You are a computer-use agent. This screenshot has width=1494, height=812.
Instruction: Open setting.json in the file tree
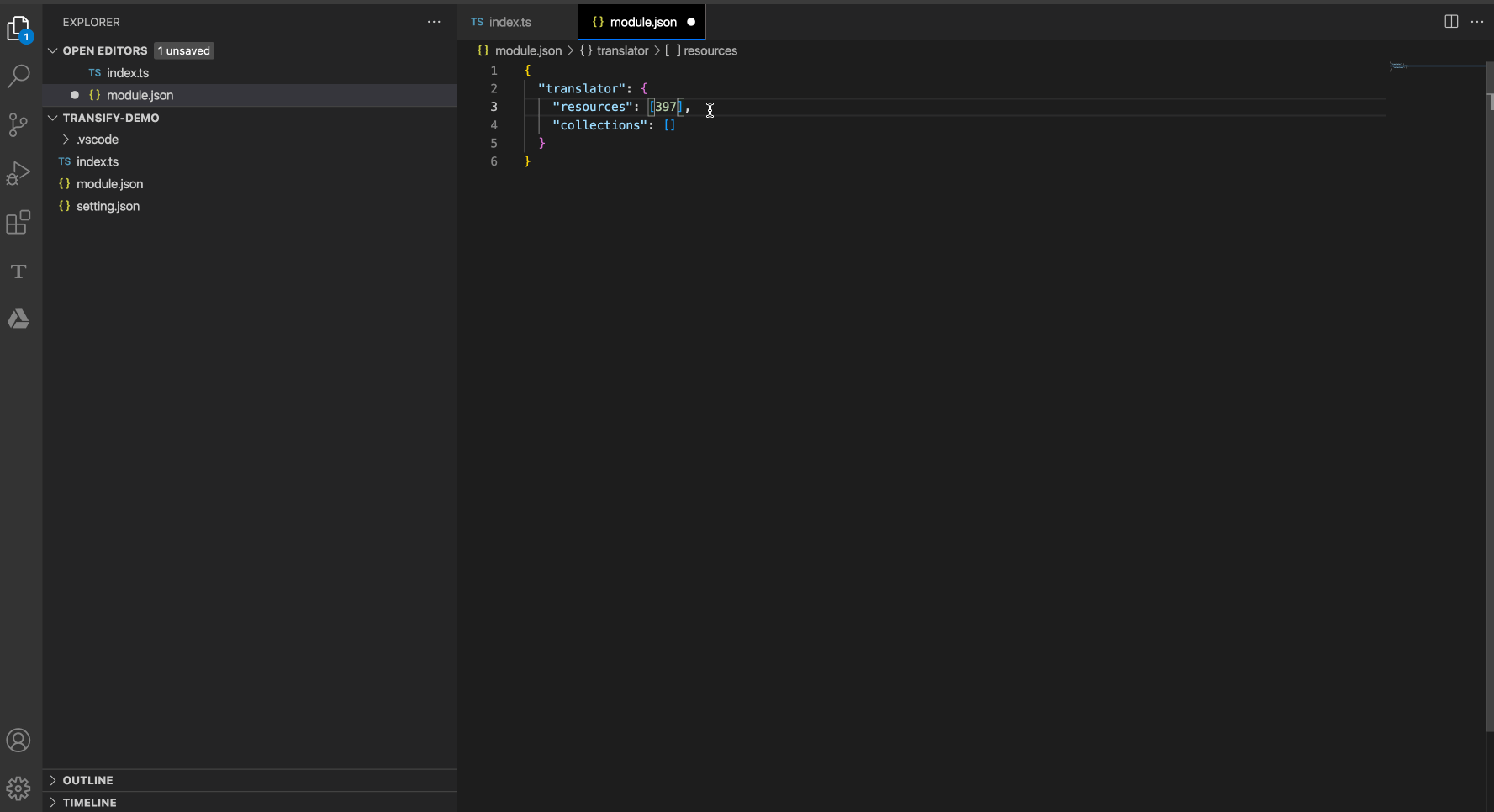pyautogui.click(x=251, y=206)
